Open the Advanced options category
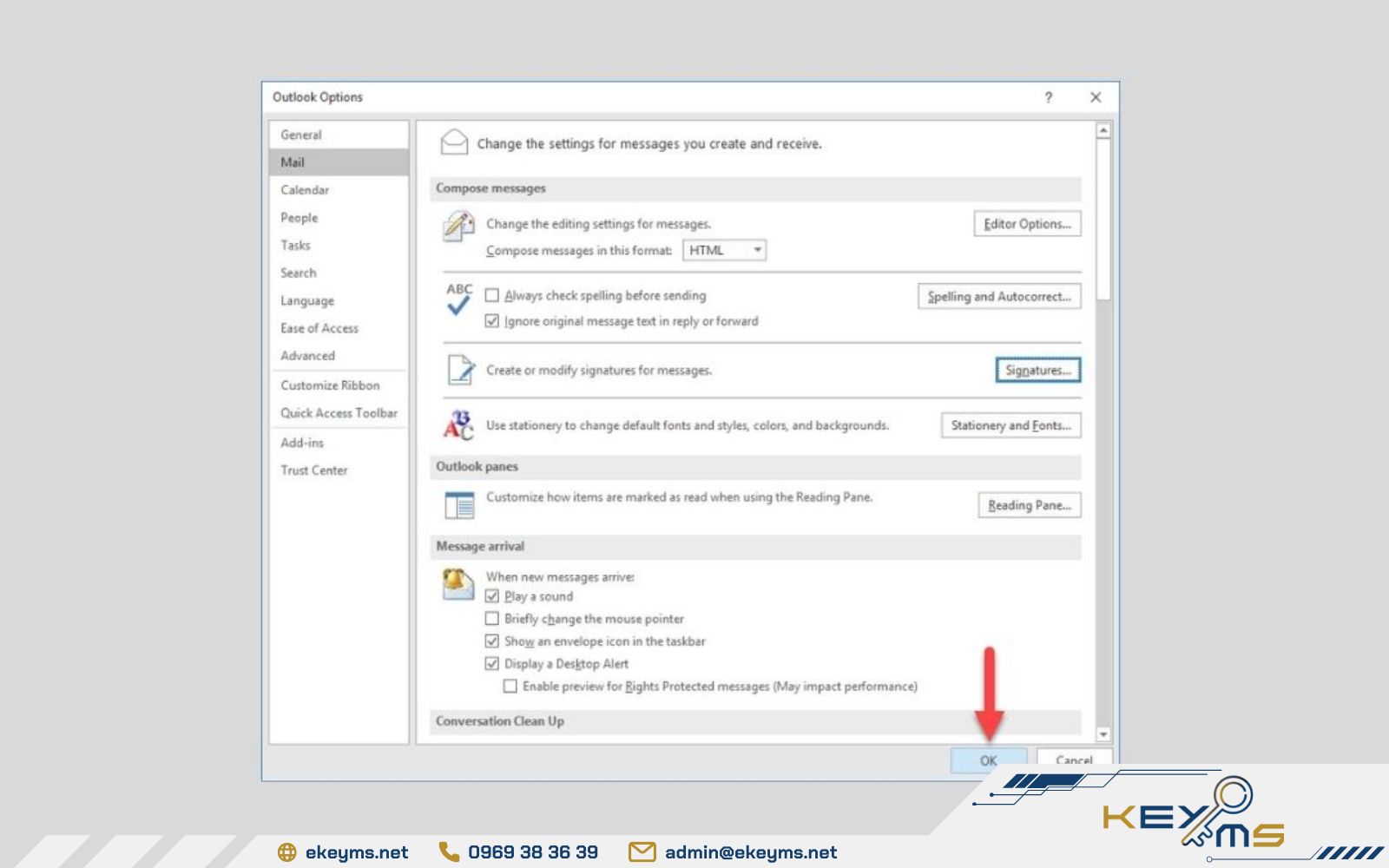The width and height of the screenshot is (1389, 868). click(x=339, y=356)
